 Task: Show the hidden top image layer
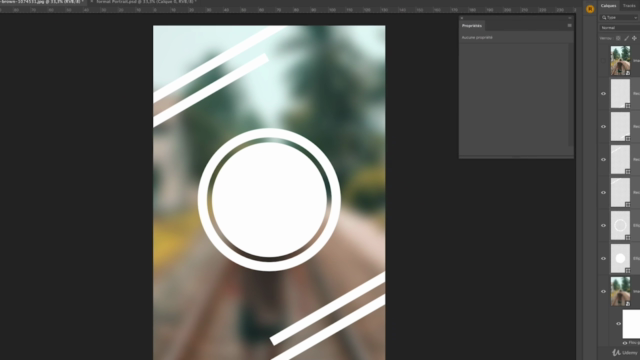pyautogui.click(x=603, y=60)
